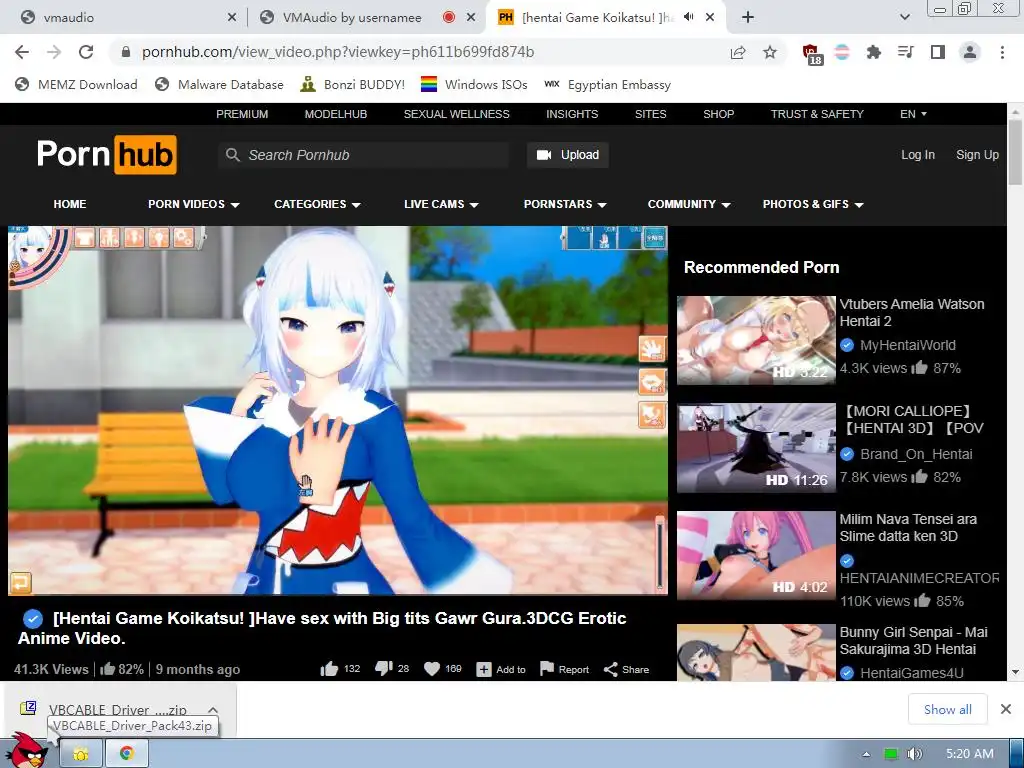
Task: Click the Share button under the video
Action: click(x=626, y=669)
